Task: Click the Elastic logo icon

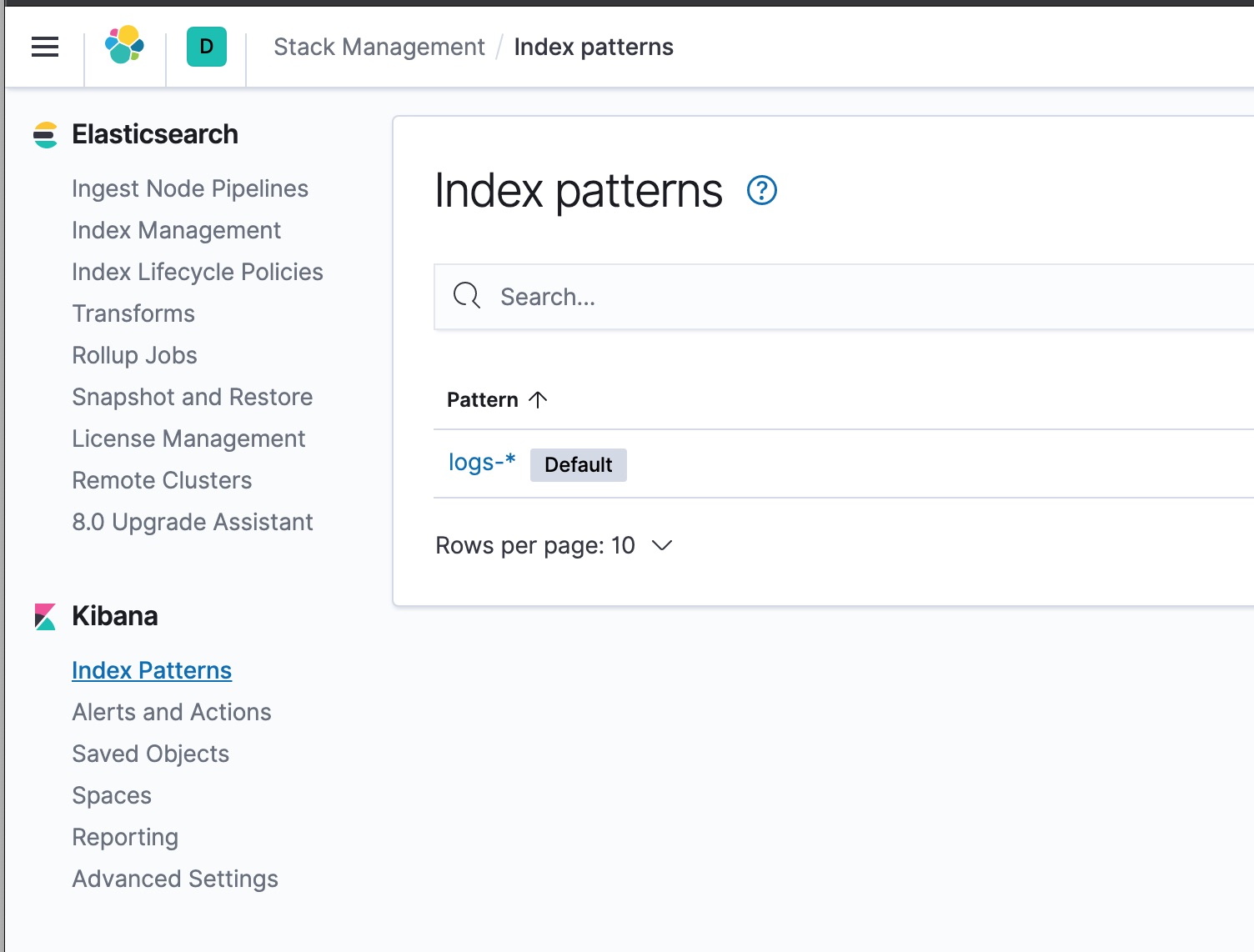Action: (x=124, y=45)
